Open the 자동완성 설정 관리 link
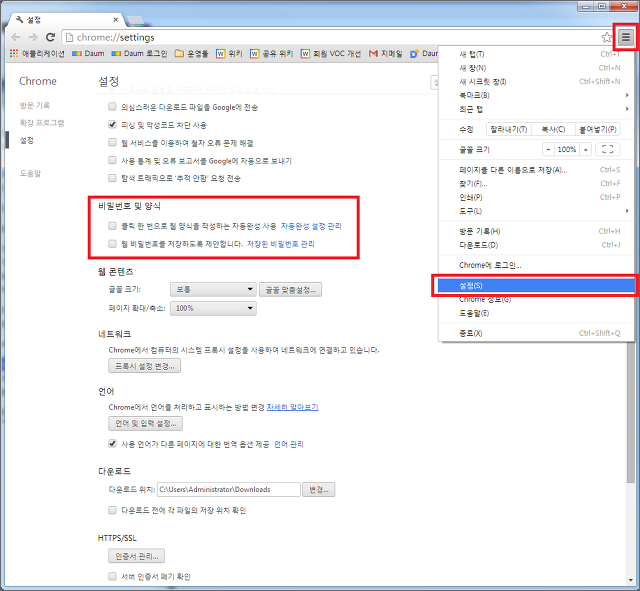This screenshot has width=640, height=591. [x=311, y=226]
